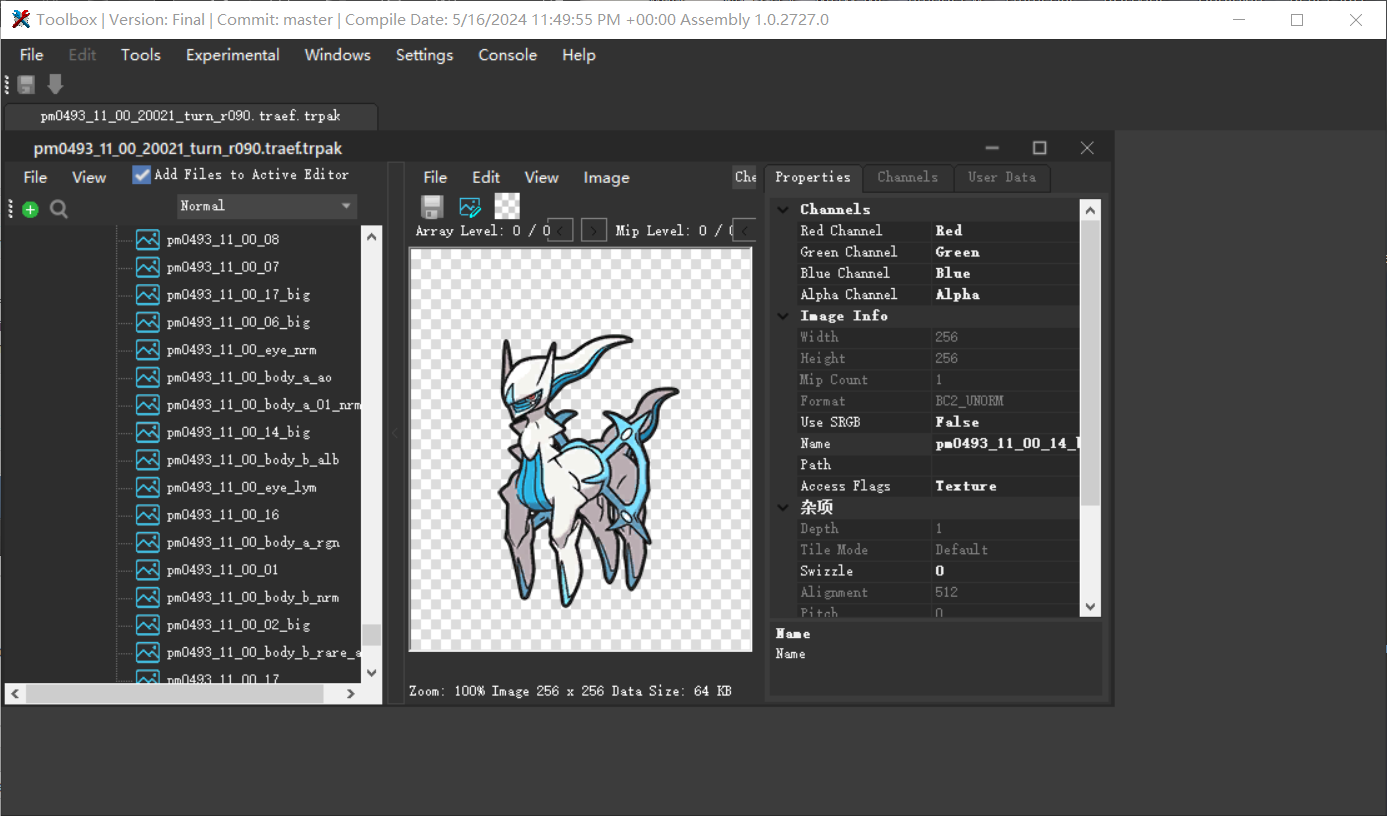Click the Name property value field
Image resolution: width=1387 pixels, height=816 pixels.
coord(1006,443)
